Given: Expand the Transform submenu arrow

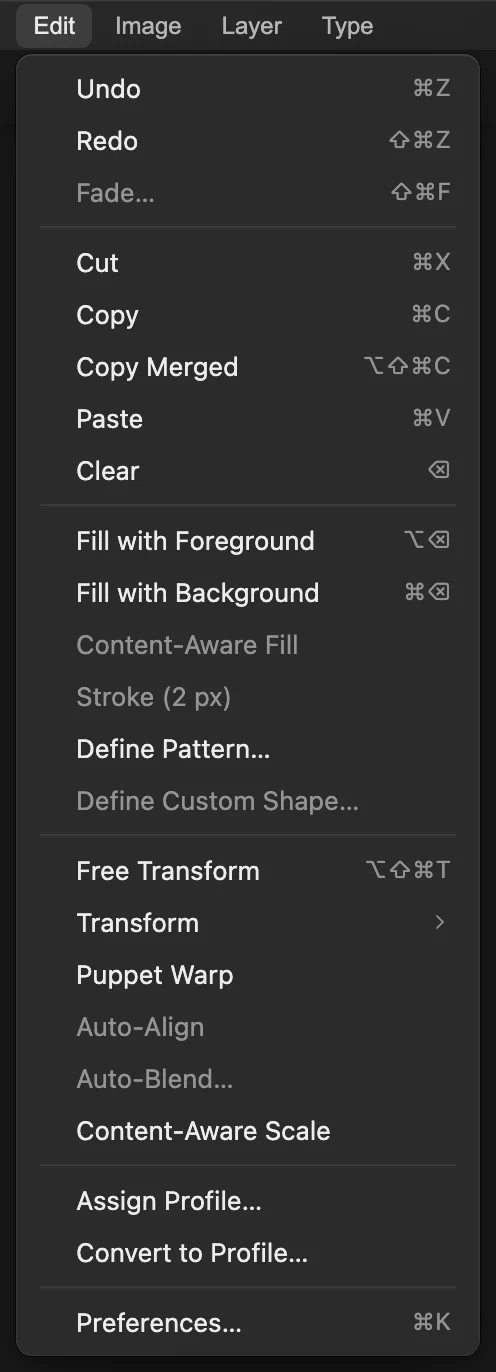Looking at the screenshot, I should click(x=440, y=923).
